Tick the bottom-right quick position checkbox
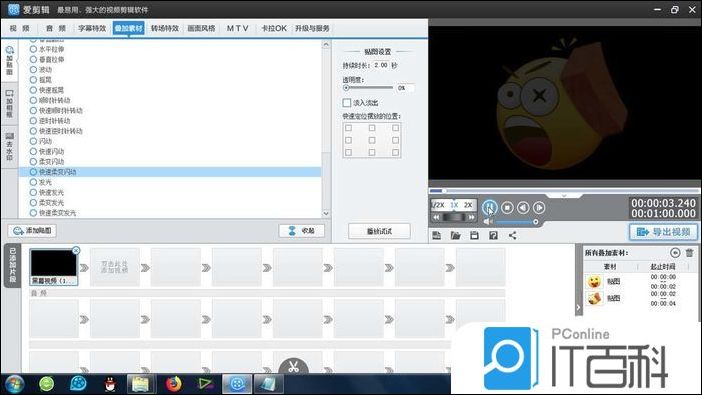Screen dimensions: 702x395 pyautogui.click(x=395, y=152)
